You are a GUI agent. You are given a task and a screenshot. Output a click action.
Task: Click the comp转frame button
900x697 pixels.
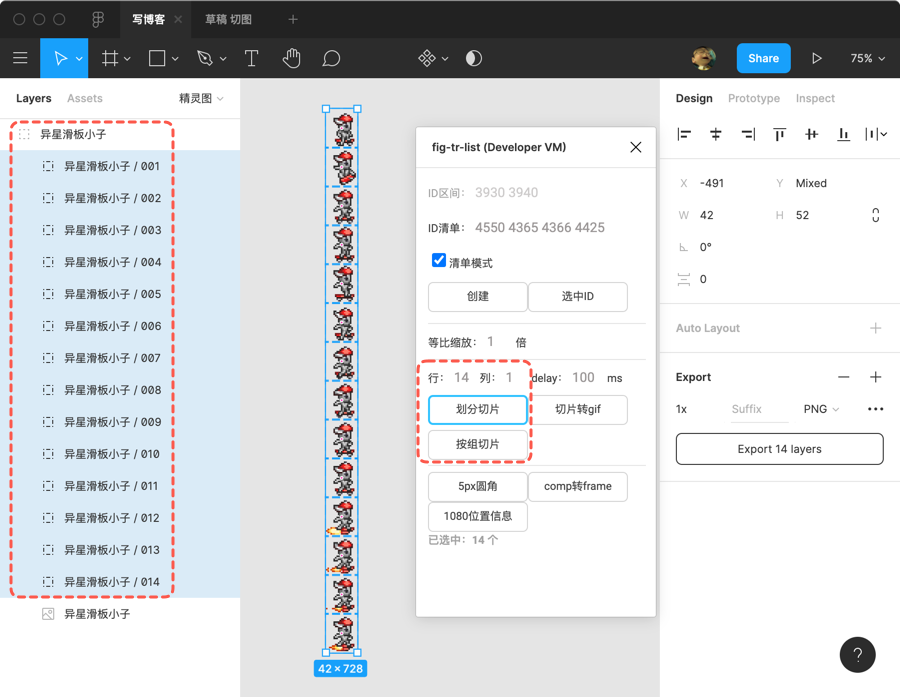577,486
